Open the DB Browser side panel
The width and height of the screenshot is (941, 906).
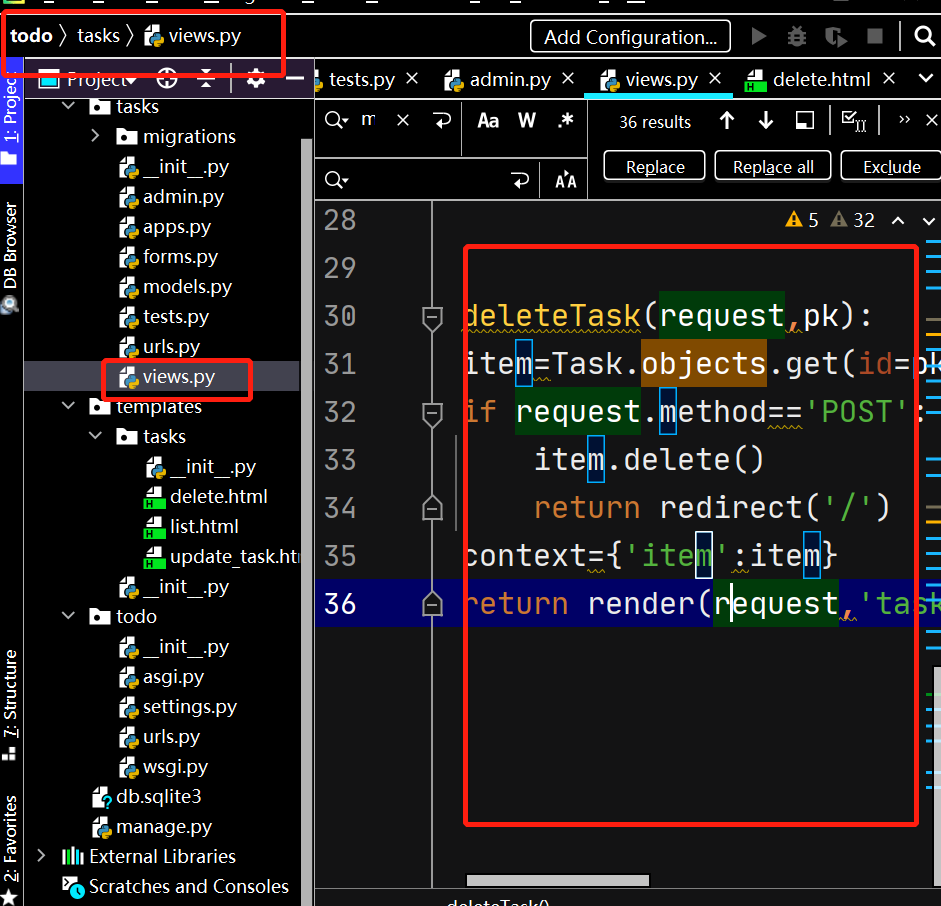click(11, 257)
